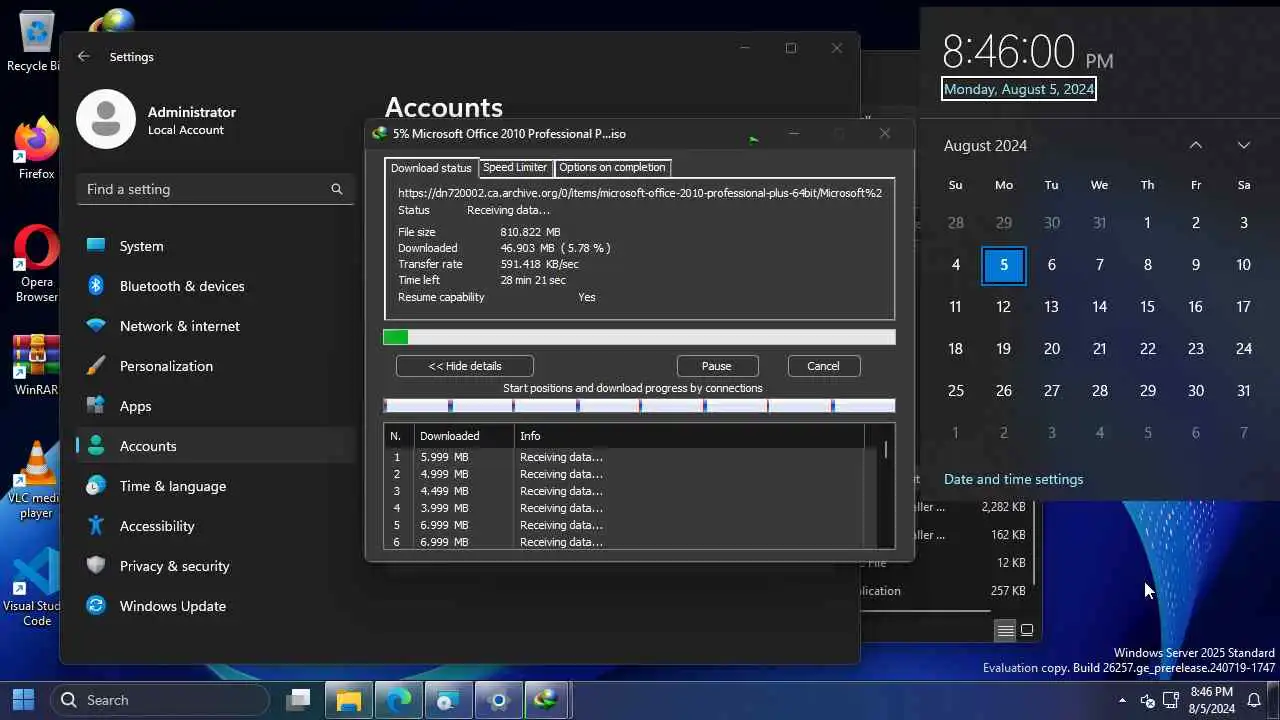The width and height of the screenshot is (1280, 720).
Task: Select the Accounts settings category
Action: pyautogui.click(x=216, y=446)
